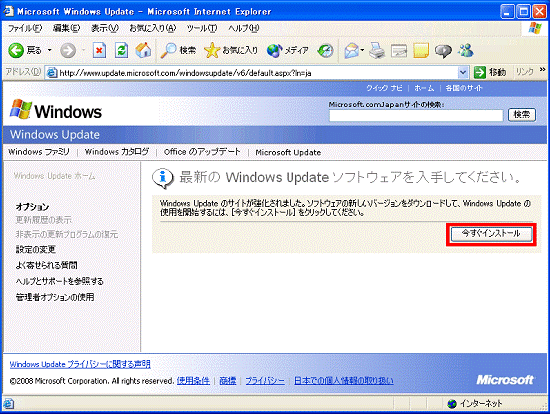Click the Microsoft.com Japan search field
This screenshot has height=414, width=550.
[416, 115]
